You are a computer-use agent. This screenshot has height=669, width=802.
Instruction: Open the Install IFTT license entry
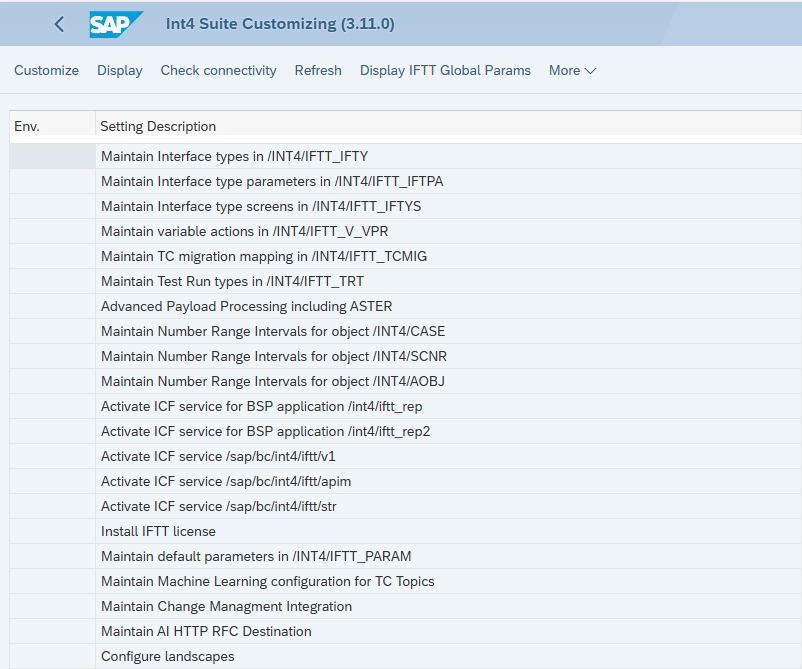click(158, 531)
